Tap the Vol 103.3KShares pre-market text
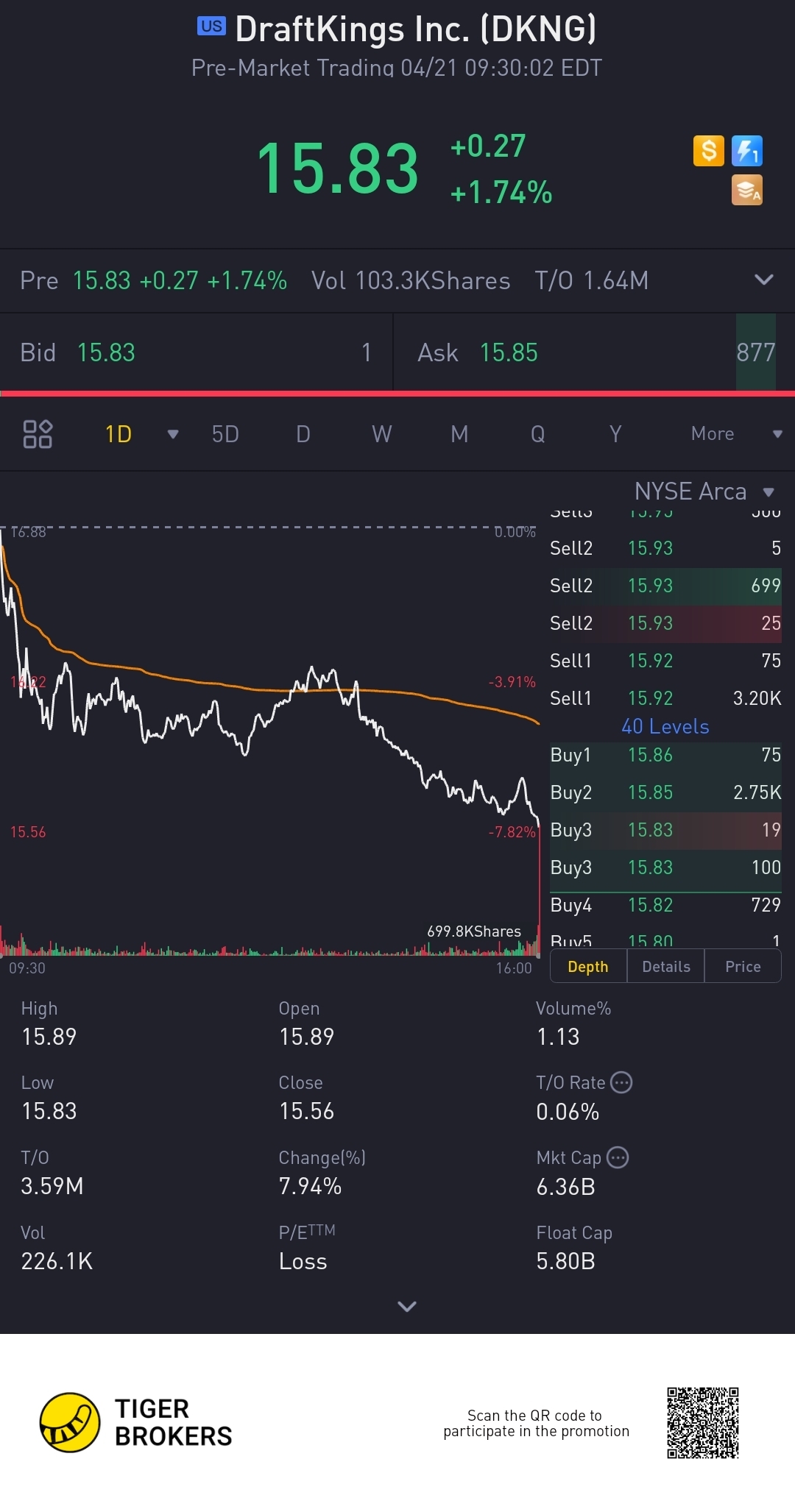The height and width of the screenshot is (1512, 795). [411, 280]
